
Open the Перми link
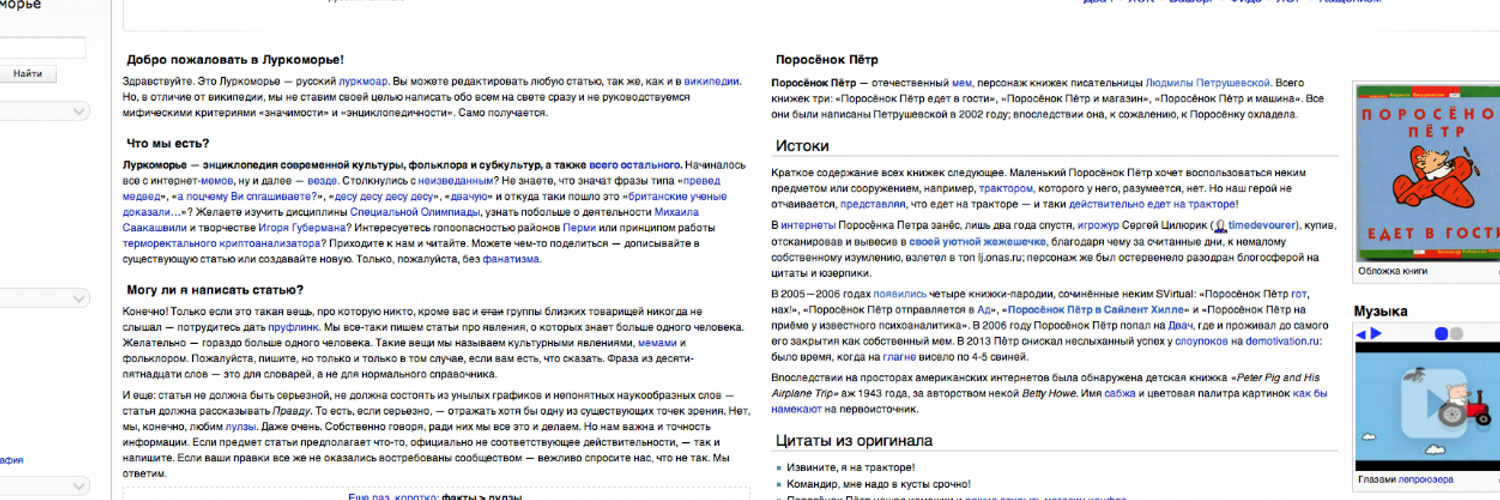tap(579, 229)
